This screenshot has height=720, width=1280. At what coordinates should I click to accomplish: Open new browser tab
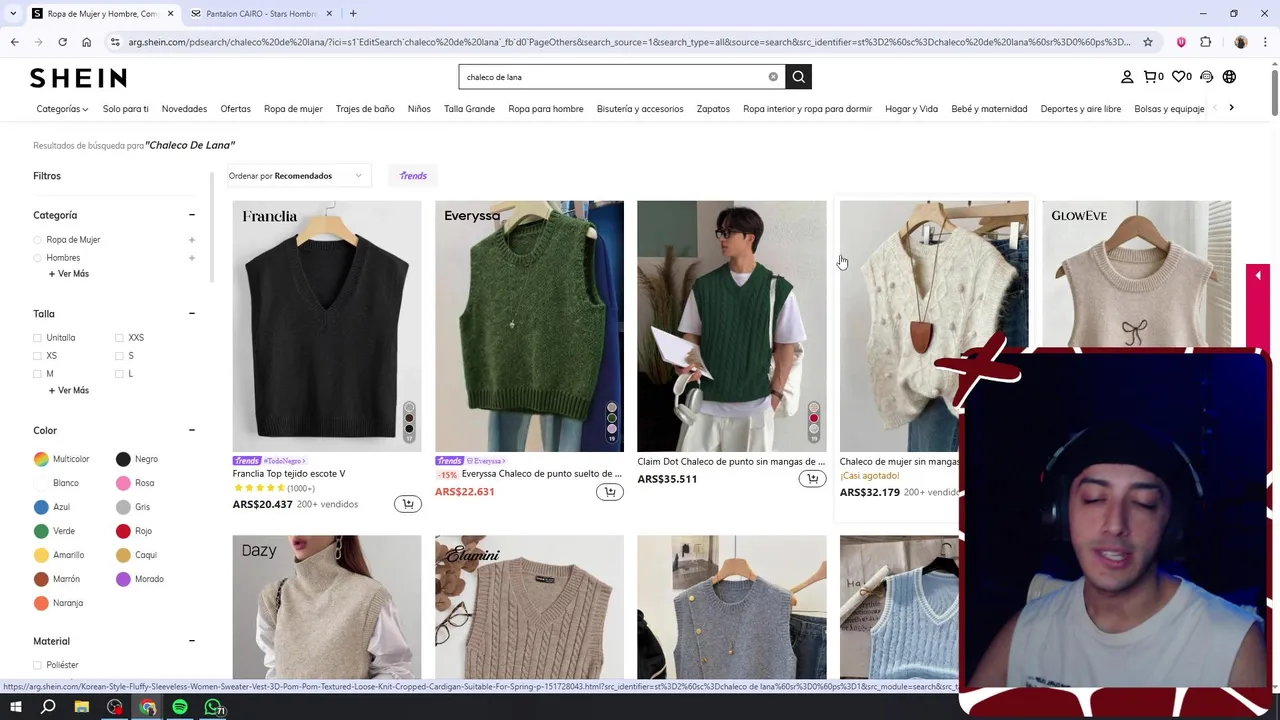(x=353, y=13)
